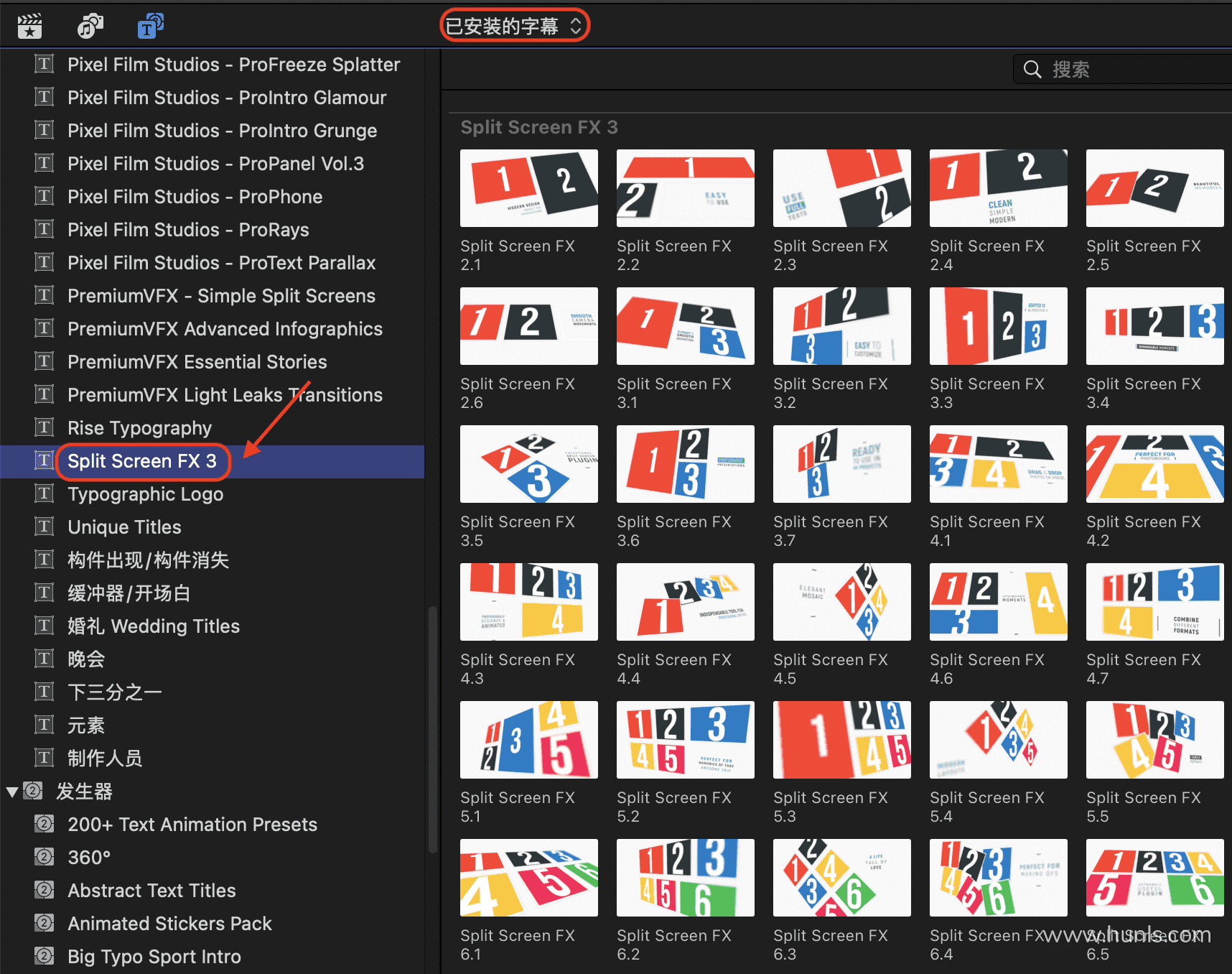
Task: Select Split Screen FX 4.5 thumbnail
Action: (x=842, y=602)
